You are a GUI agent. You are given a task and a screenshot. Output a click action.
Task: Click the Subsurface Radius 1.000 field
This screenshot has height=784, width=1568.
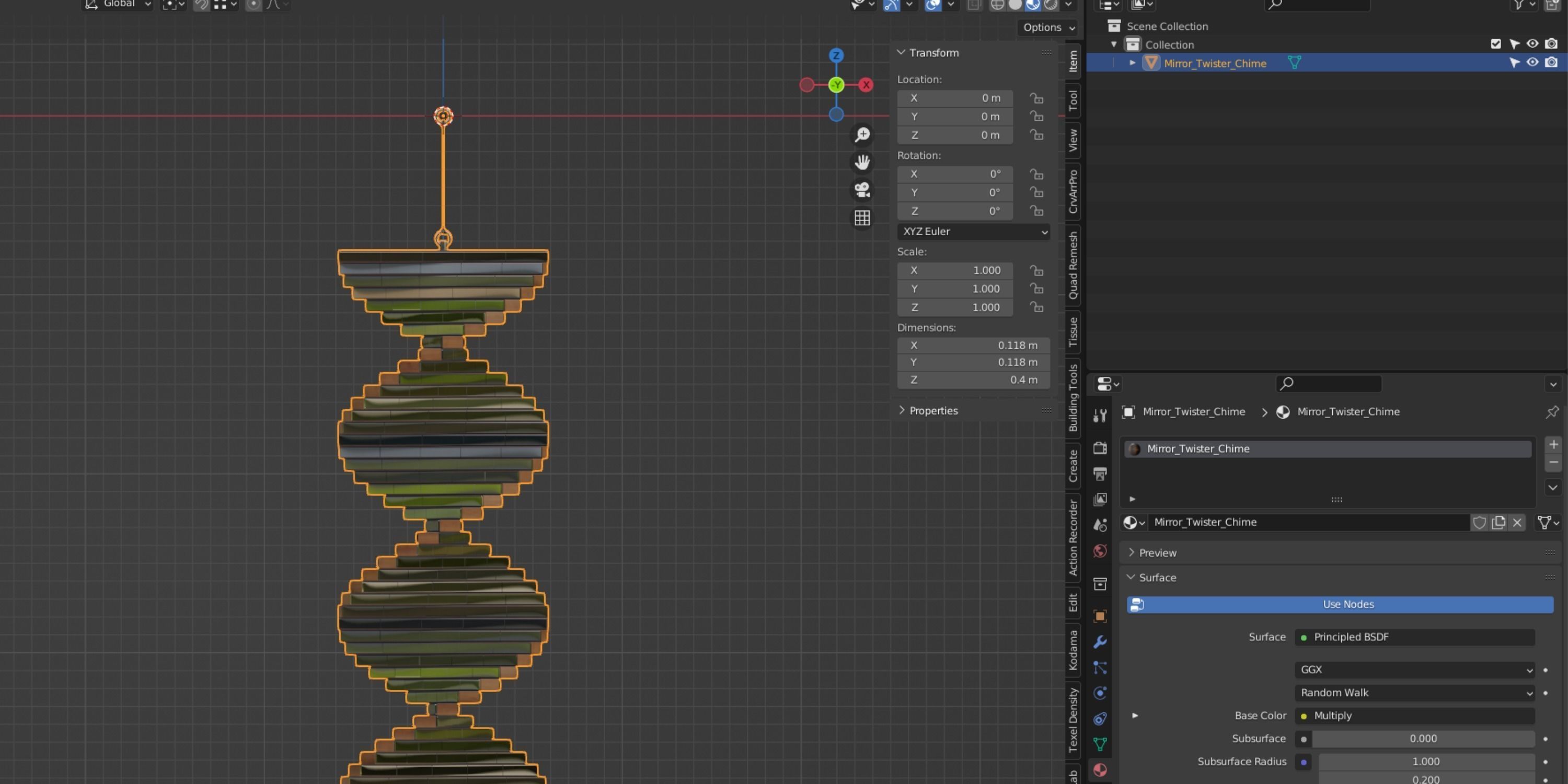pyautogui.click(x=1426, y=762)
